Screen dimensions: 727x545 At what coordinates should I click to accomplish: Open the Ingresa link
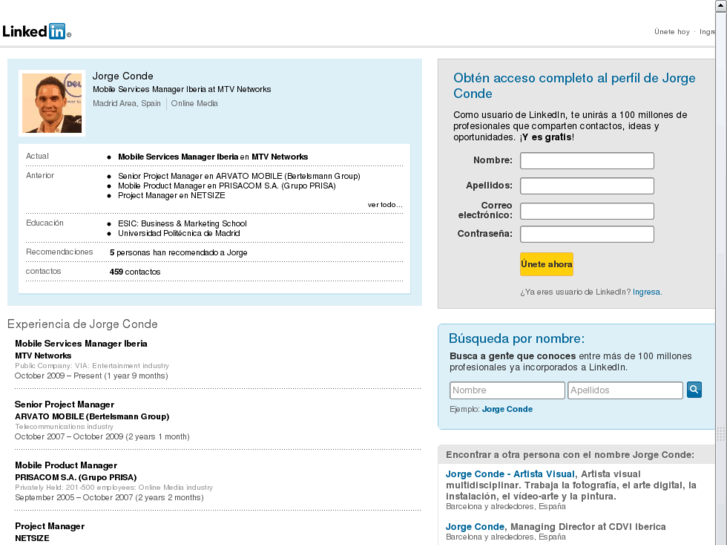pyautogui.click(x=646, y=292)
